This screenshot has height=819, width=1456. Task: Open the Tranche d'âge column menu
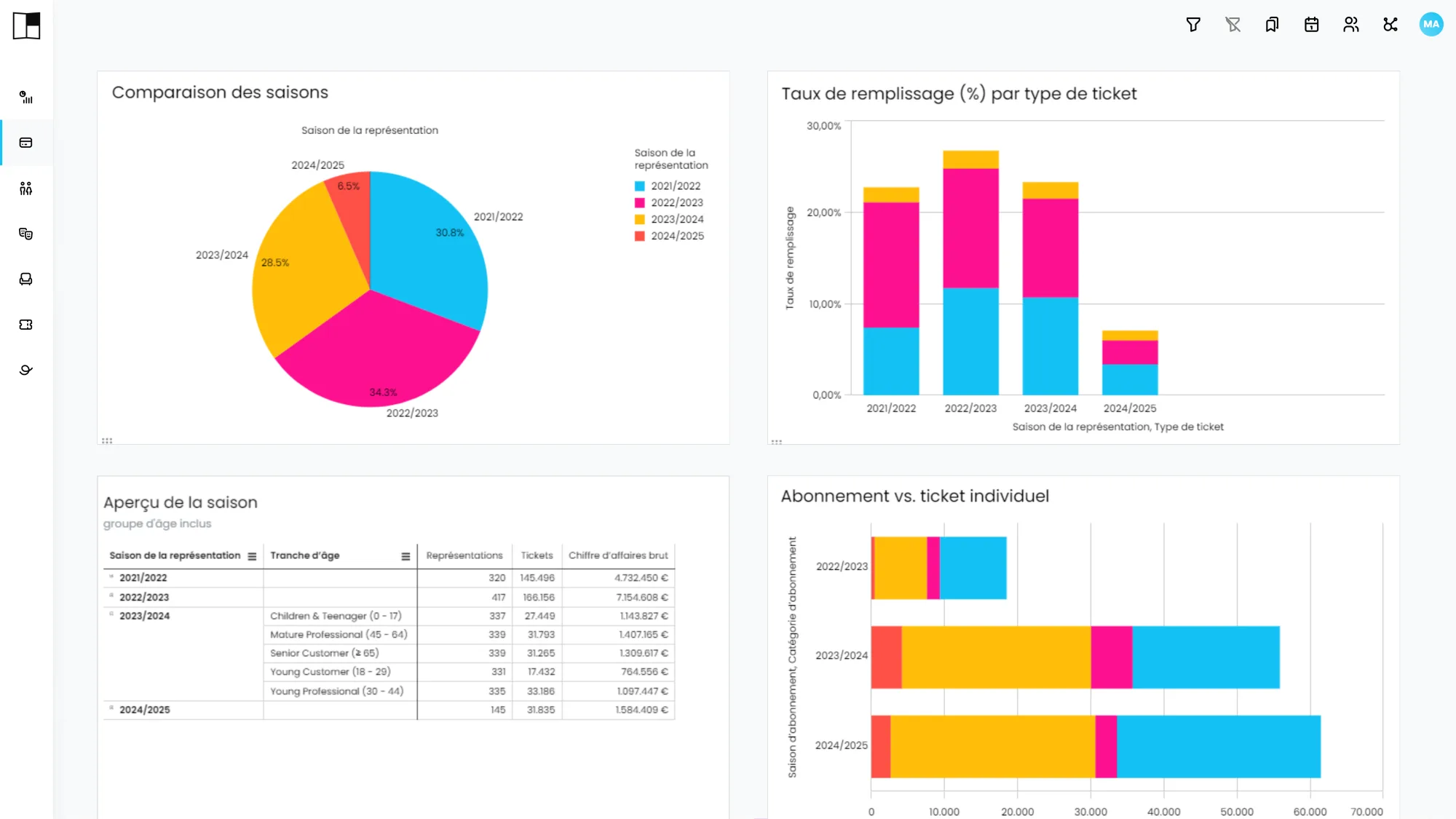[x=405, y=556]
